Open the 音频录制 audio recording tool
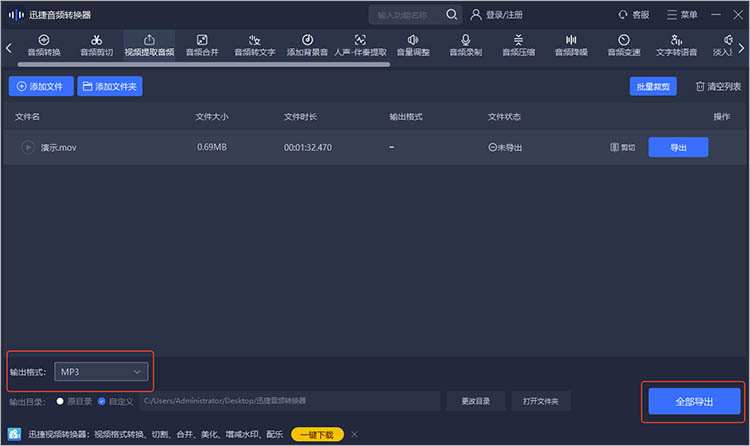The height and width of the screenshot is (446, 750). [465, 45]
